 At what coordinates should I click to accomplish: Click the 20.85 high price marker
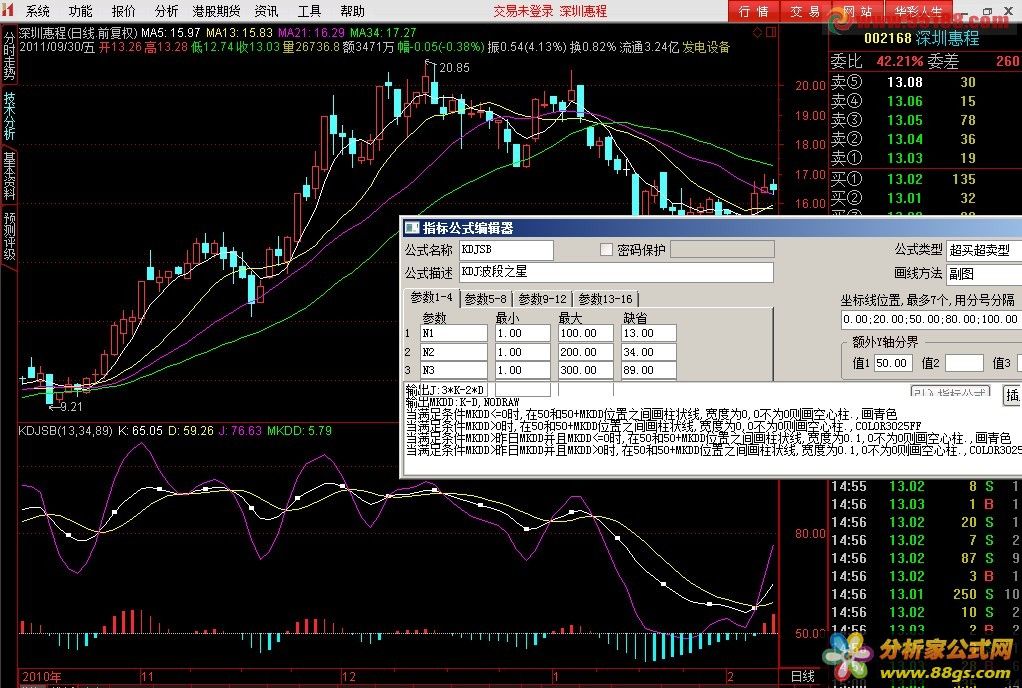[x=454, y=67]
